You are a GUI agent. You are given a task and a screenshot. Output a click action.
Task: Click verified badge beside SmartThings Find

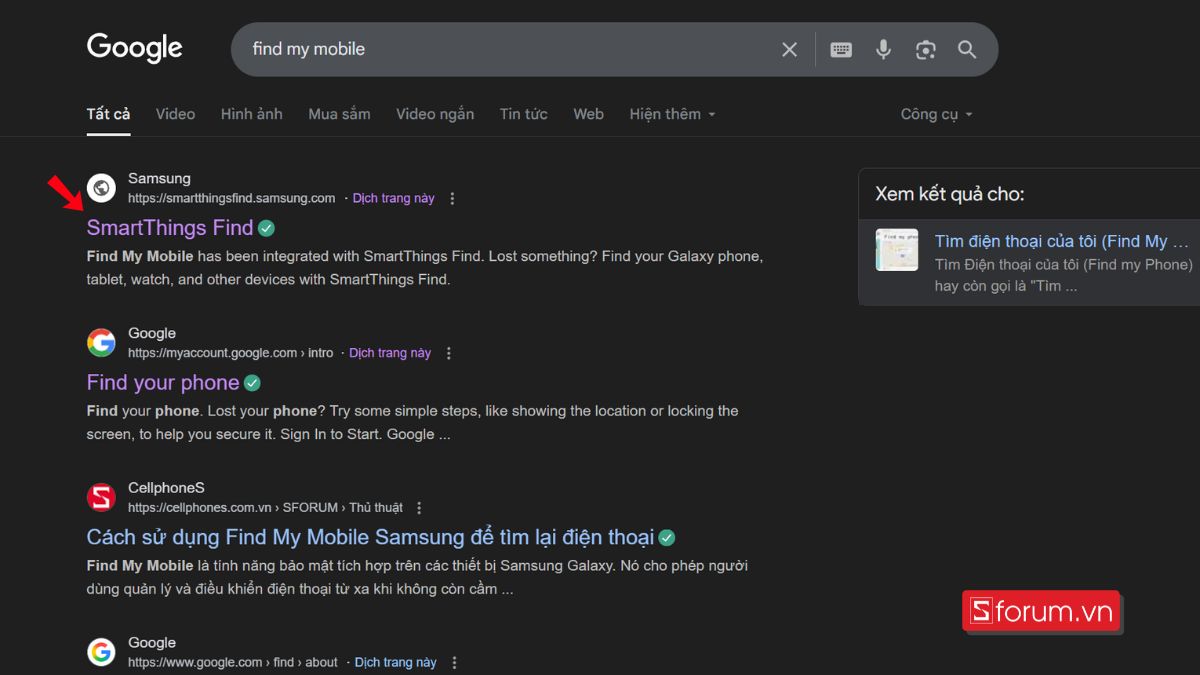[x=266, y=228]
